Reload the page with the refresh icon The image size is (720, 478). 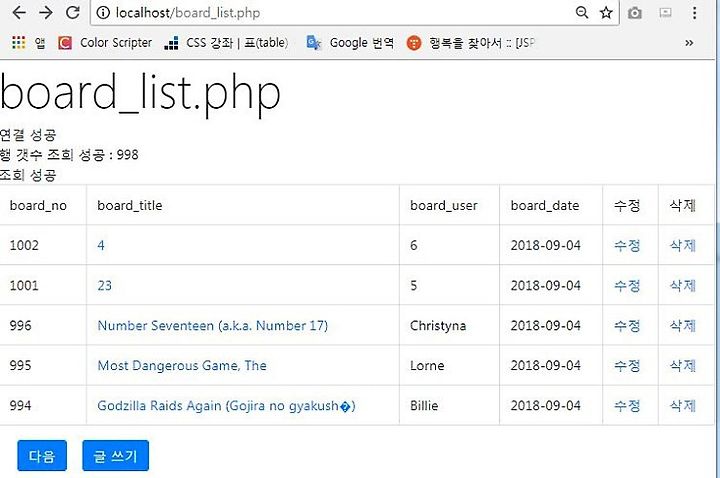tap(73, 12)
